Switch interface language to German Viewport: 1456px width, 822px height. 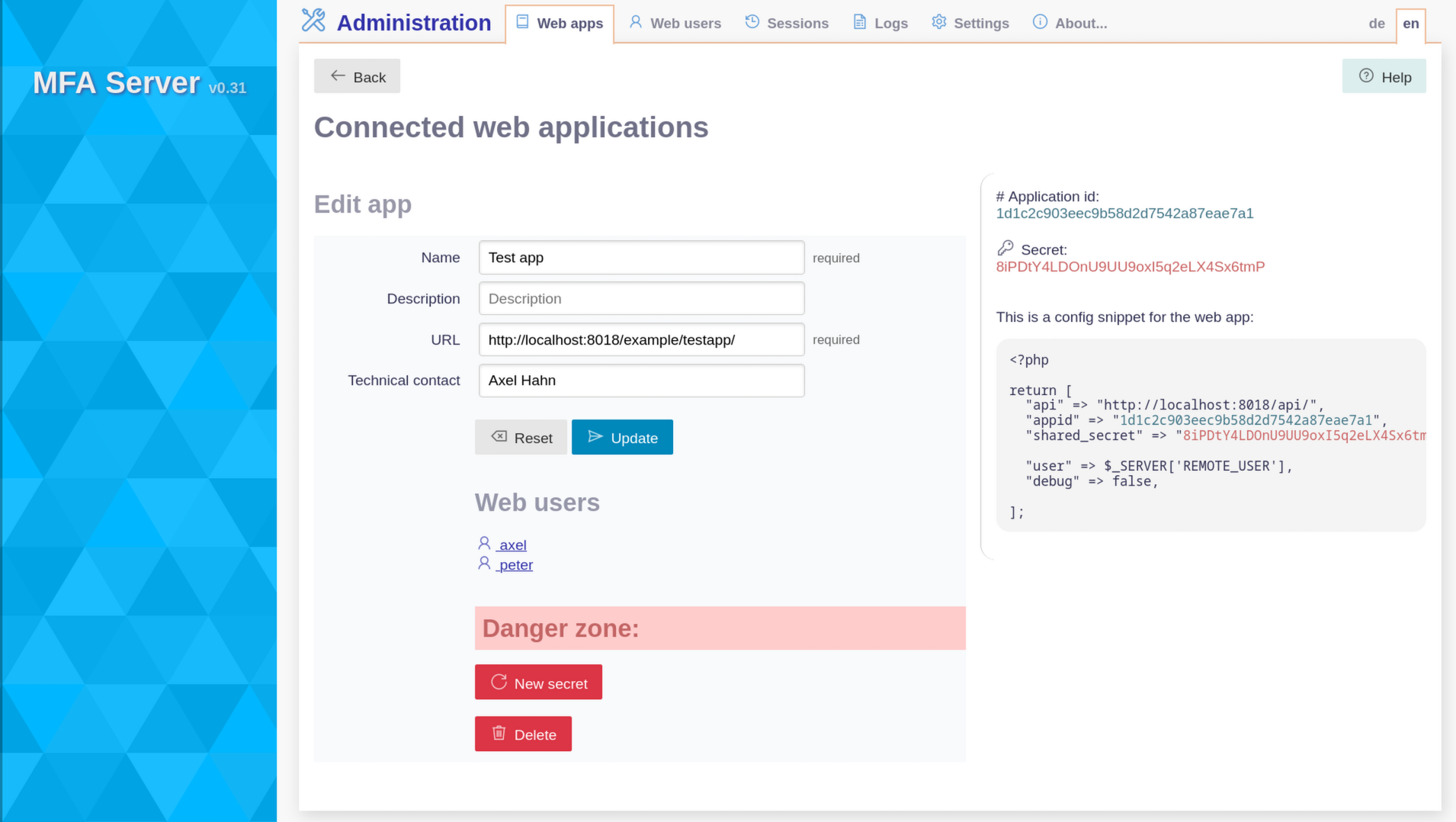(x=1376, y=23)
